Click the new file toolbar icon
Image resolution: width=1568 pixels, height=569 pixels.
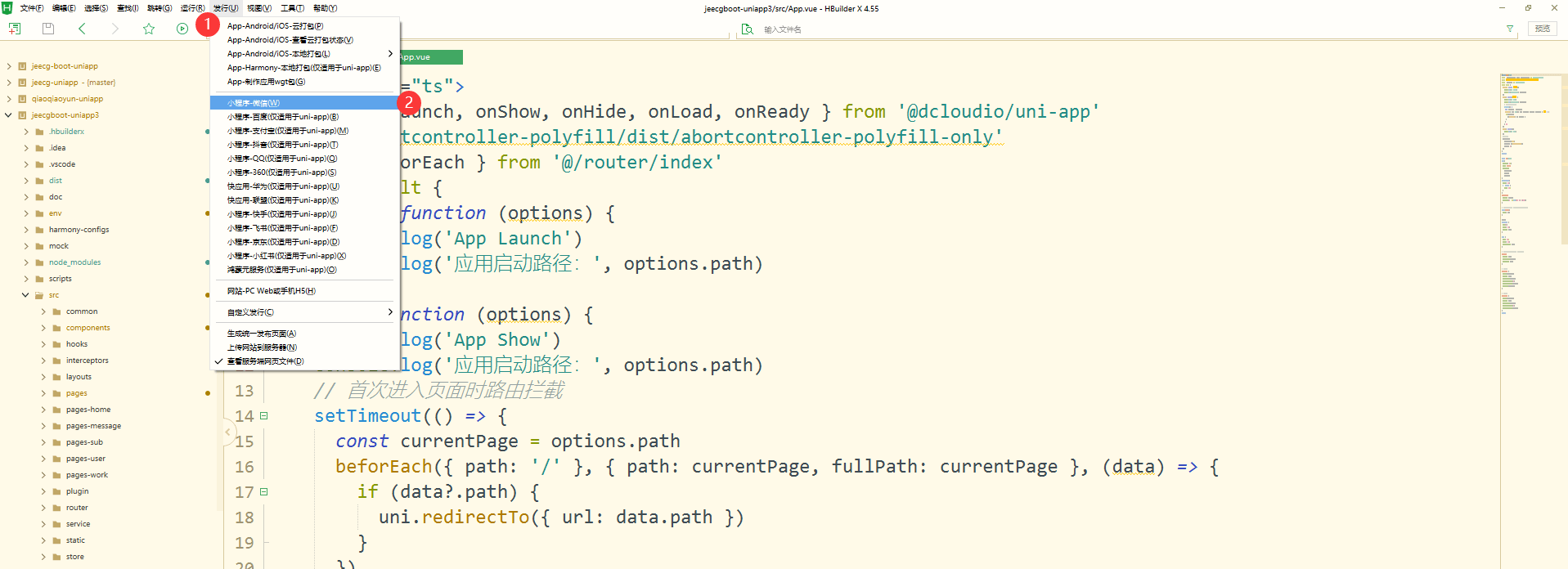point(15,29)
